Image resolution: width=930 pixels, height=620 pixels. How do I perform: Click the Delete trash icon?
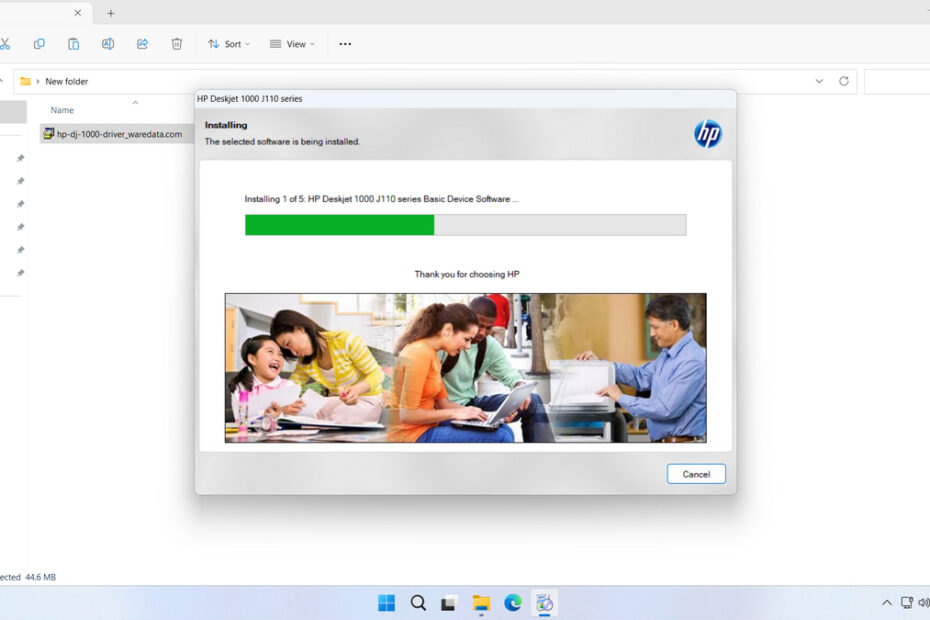[x=176, y=43]
